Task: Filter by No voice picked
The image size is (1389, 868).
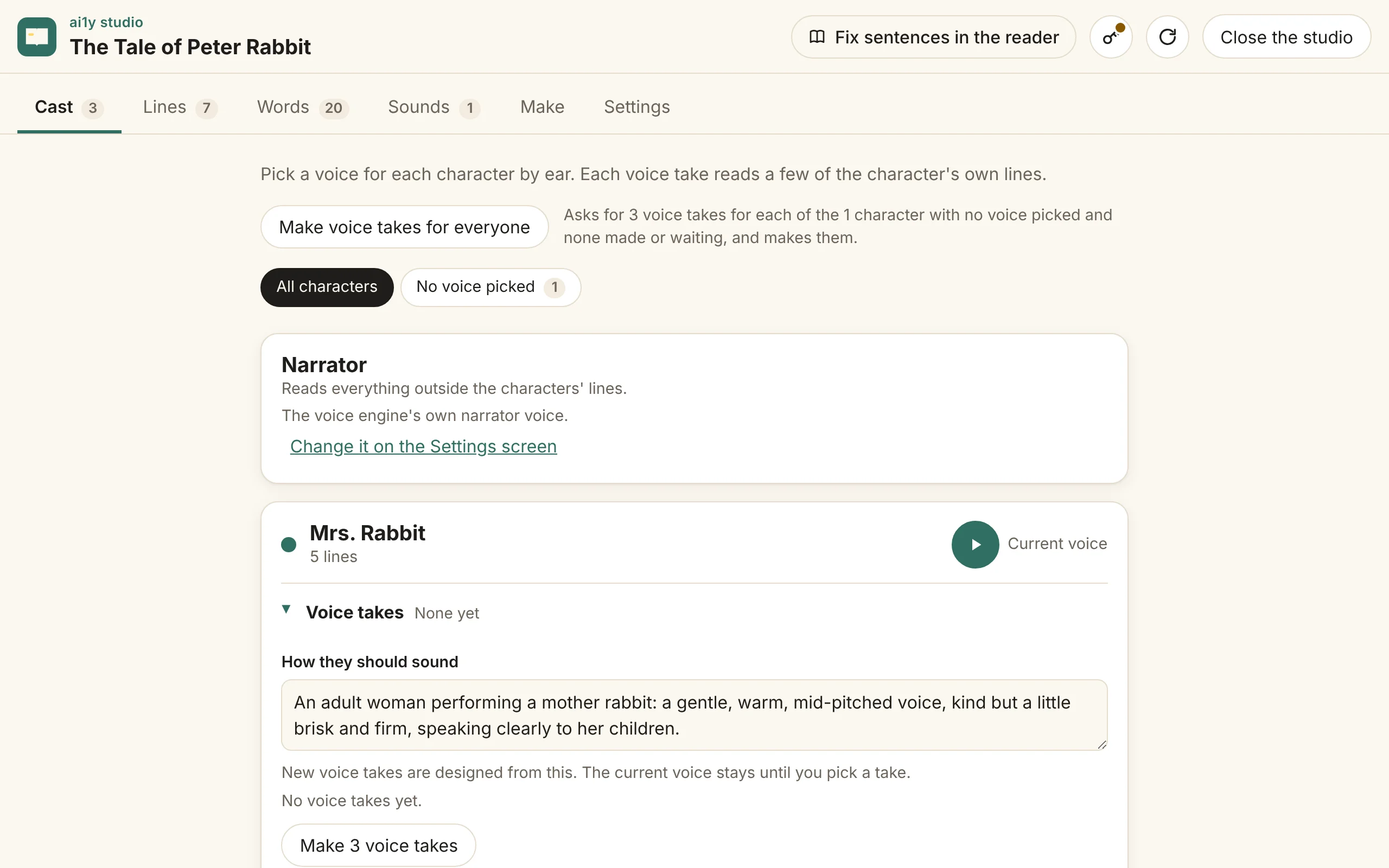Action: [490, 287]
